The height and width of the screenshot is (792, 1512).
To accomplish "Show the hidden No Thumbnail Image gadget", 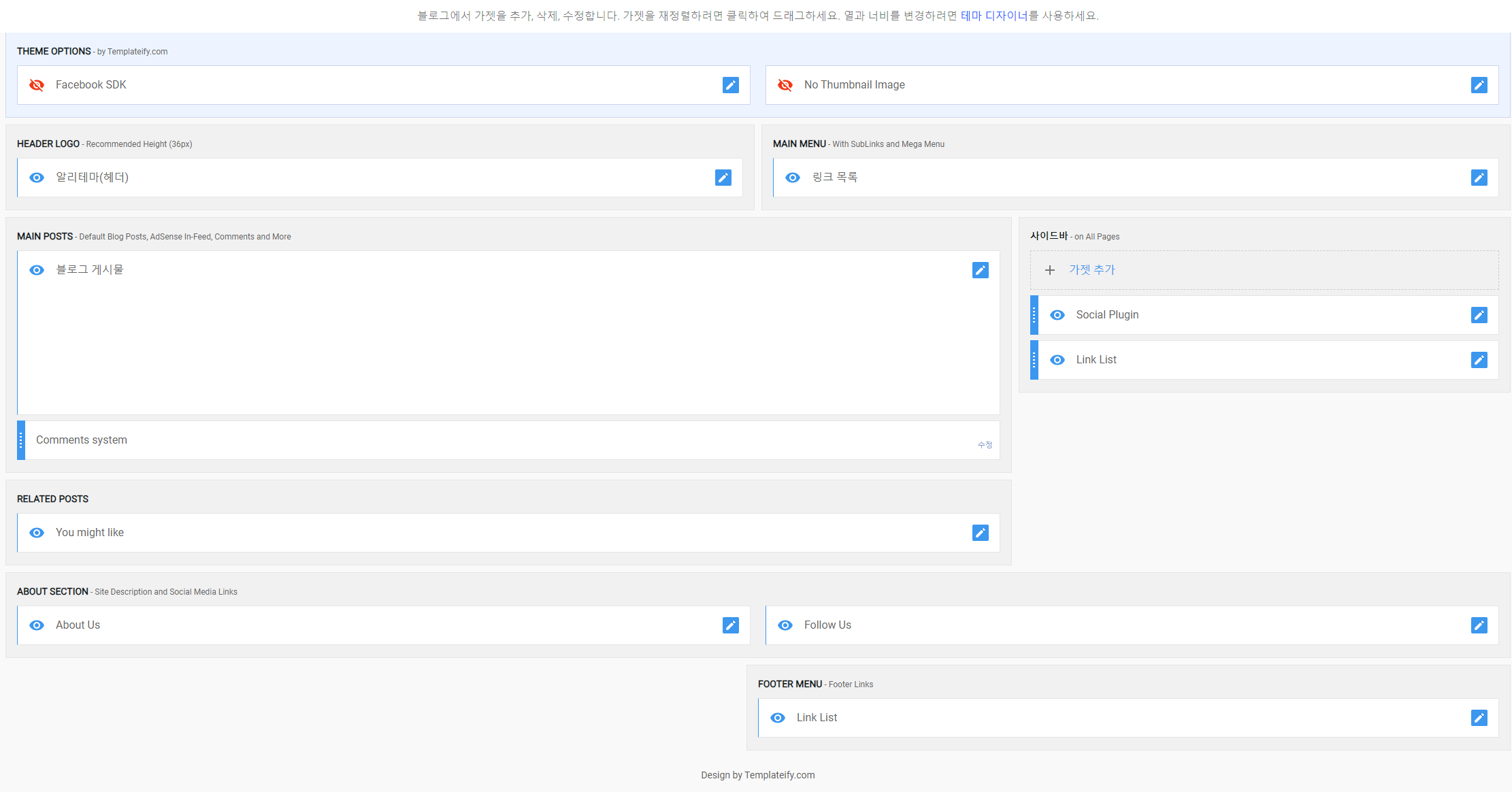I will click(785, 85).
